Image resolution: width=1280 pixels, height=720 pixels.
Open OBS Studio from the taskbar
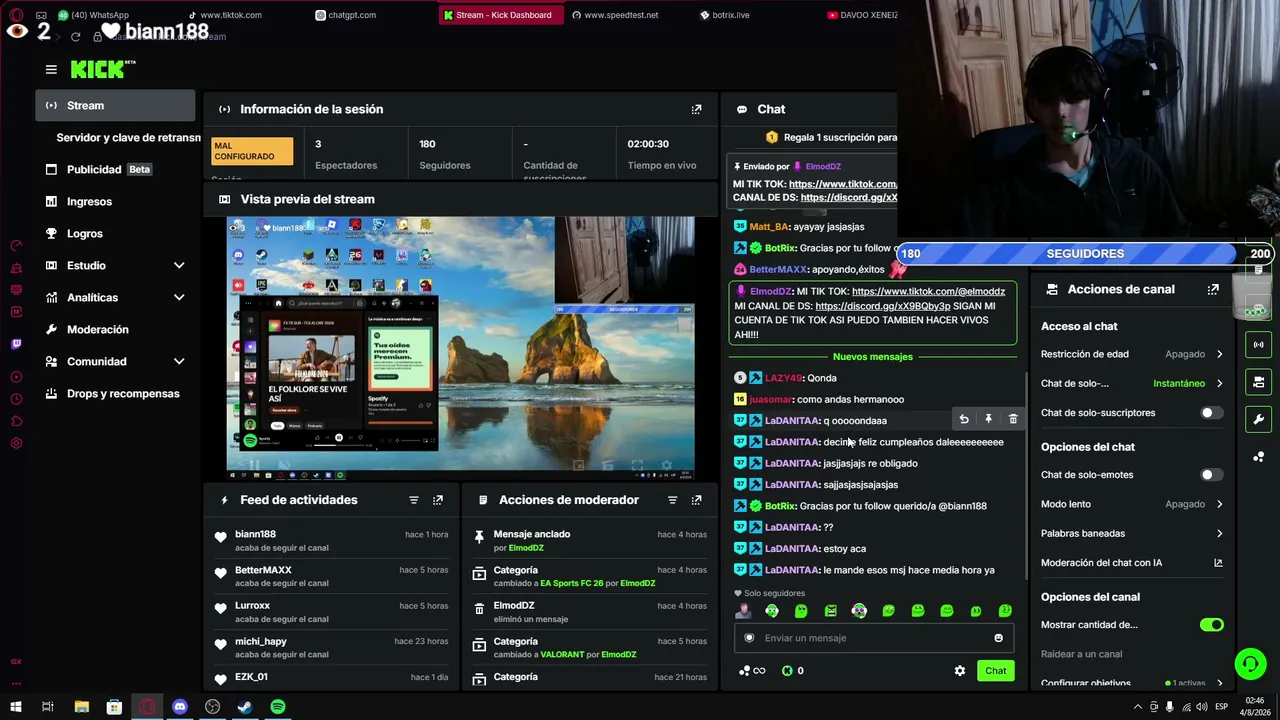point(212,707)
